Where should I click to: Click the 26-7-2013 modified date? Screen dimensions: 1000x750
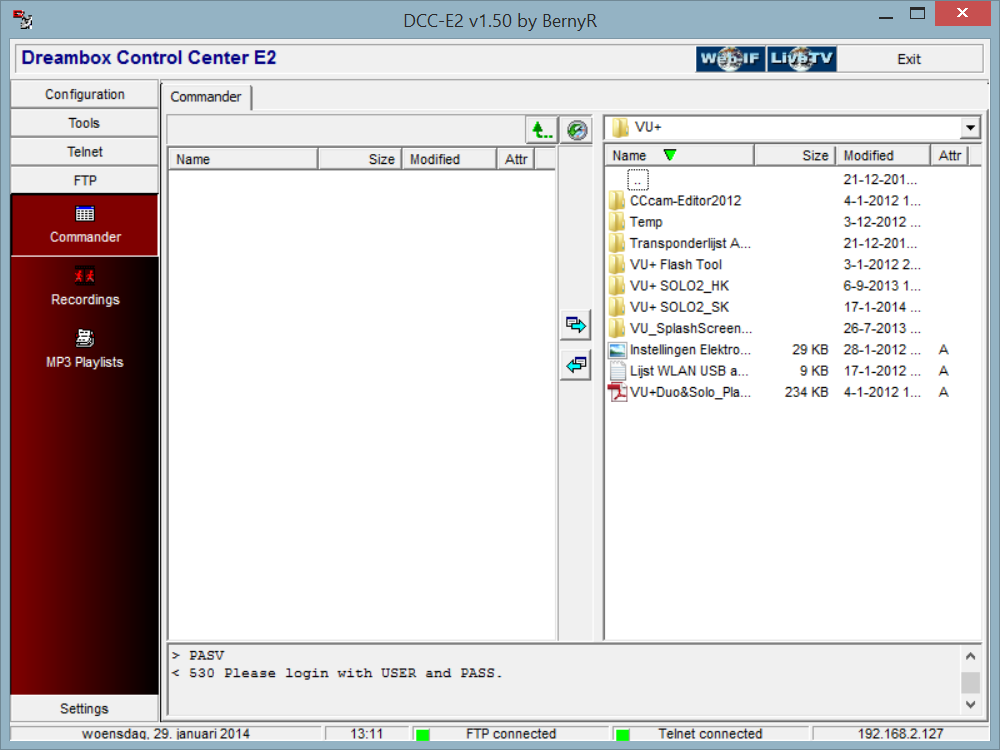coord(882,328)
